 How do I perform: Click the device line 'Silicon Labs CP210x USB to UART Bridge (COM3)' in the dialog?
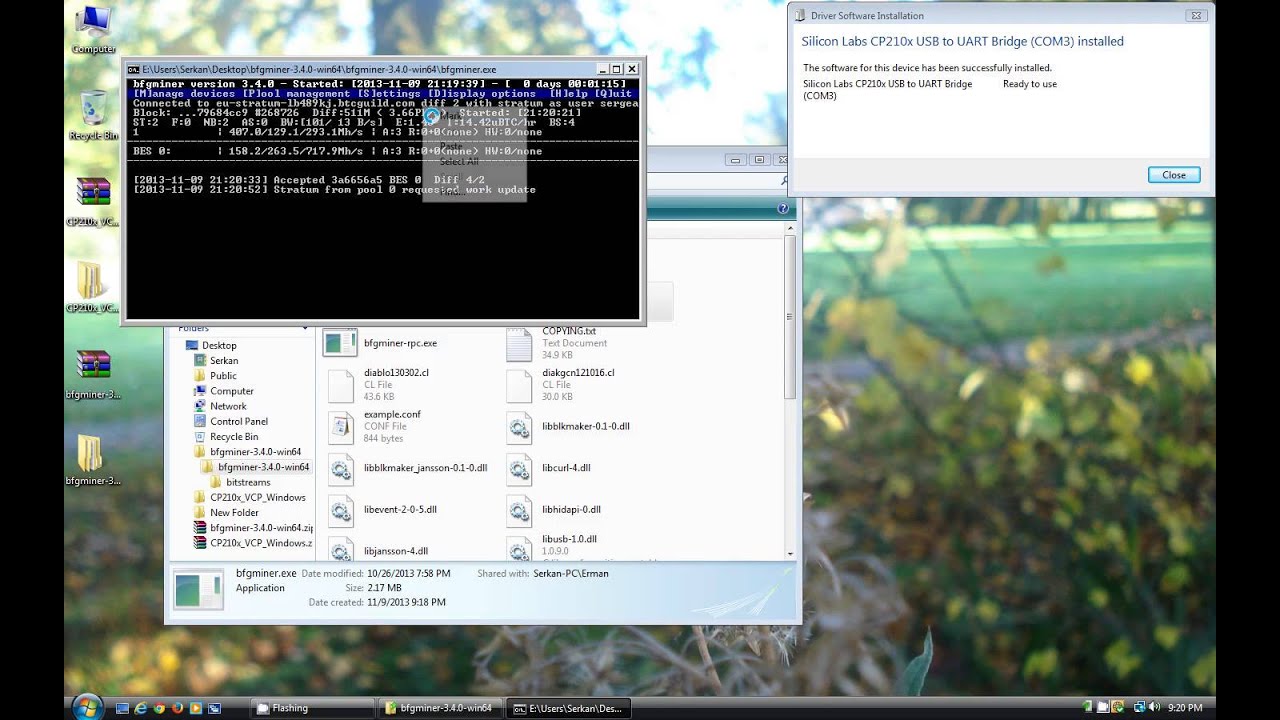(x=887, y=90)
